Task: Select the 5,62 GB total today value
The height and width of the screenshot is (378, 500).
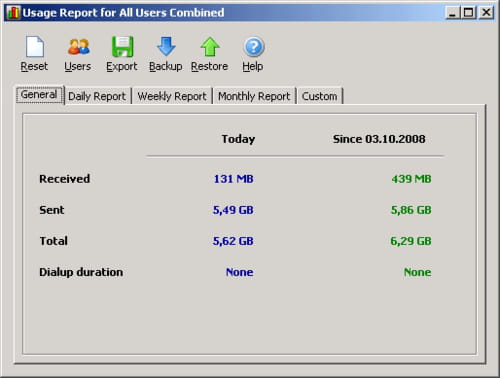Action: [233, 241]
